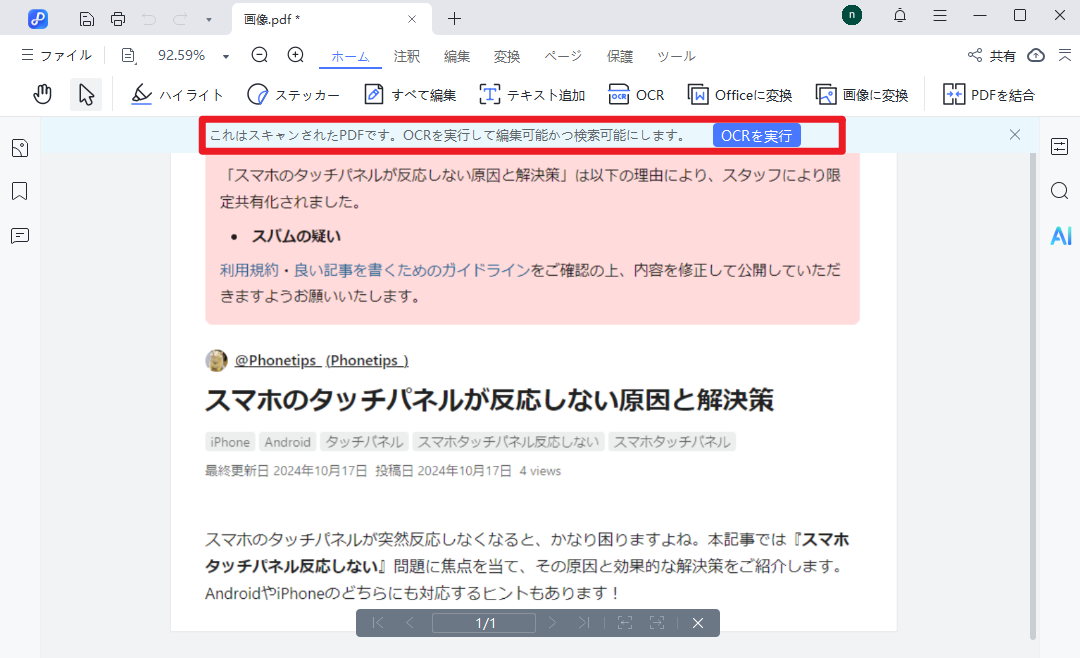Go to first page button
This screenshot has height=658, width=1080.
(377, 623)
